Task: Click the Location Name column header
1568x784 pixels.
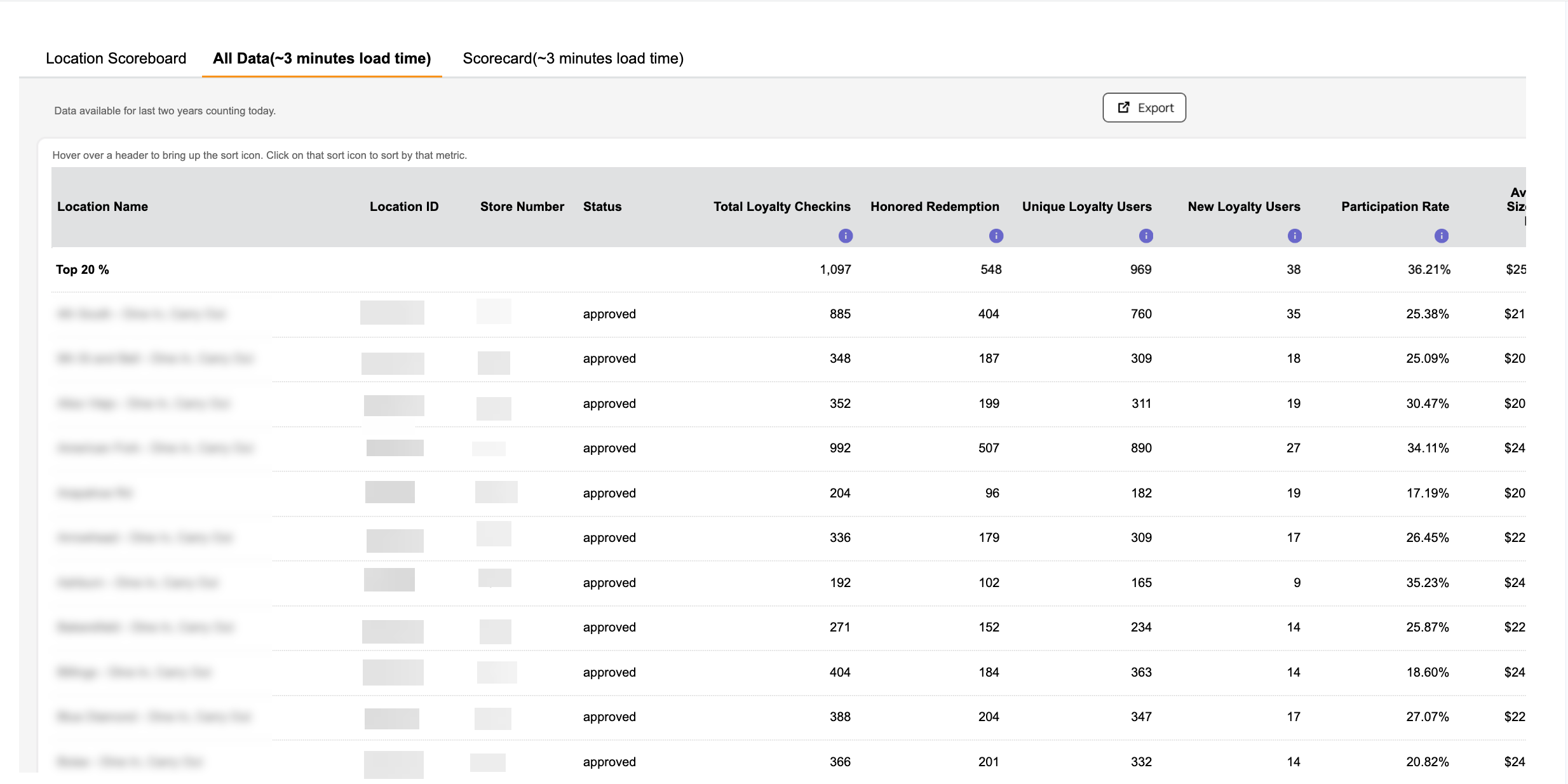Action: click(102, 206)
